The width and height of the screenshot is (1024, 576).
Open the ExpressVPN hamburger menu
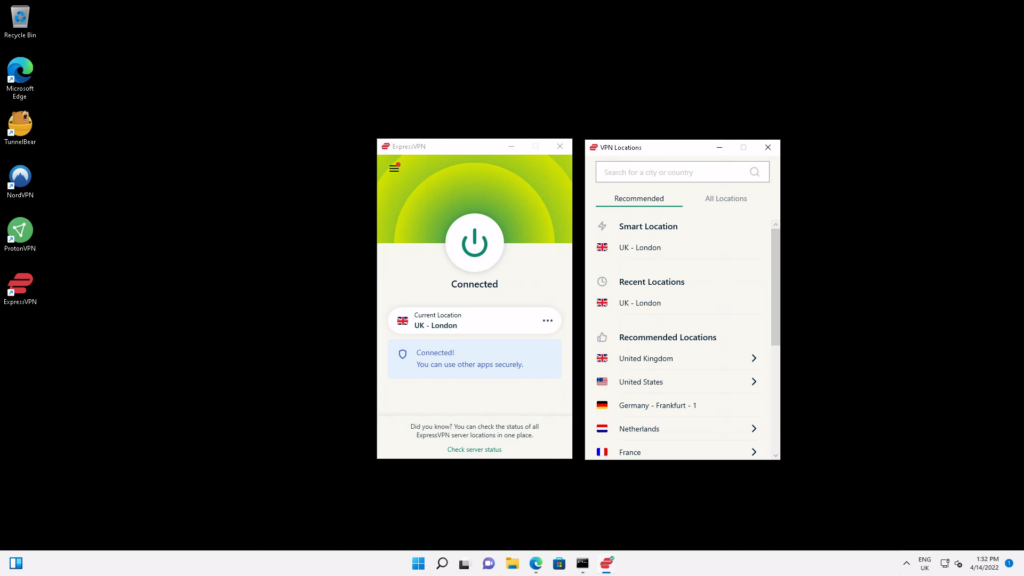click(x=394, y=168)
